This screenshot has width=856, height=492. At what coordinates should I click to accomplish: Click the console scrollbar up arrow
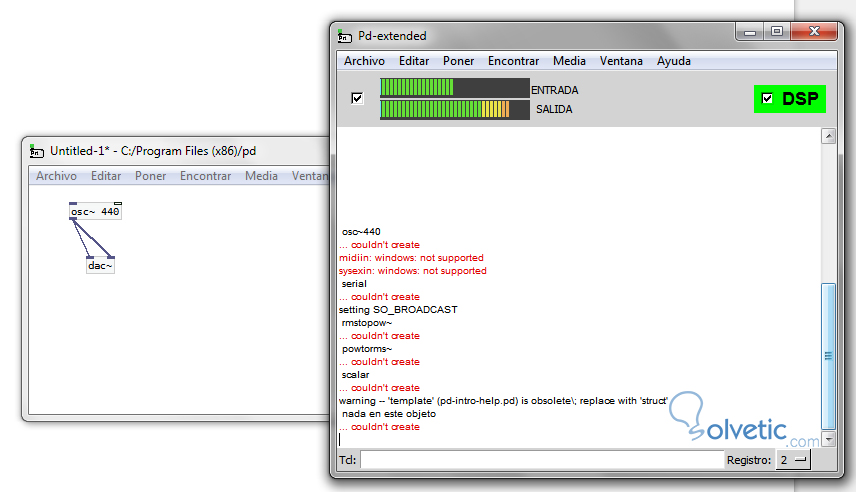[828, 135]
